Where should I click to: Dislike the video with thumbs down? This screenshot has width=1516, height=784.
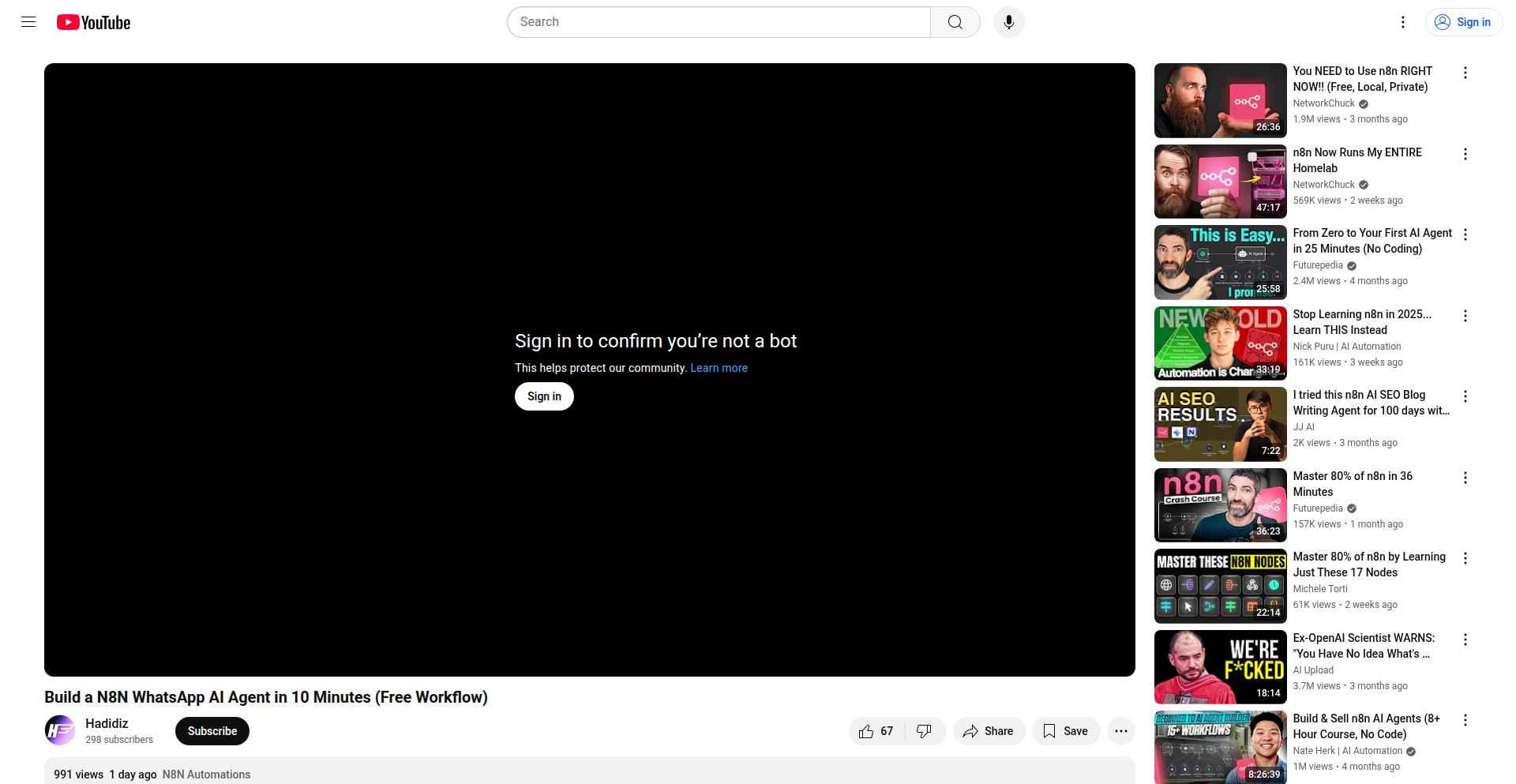point(925,731)
